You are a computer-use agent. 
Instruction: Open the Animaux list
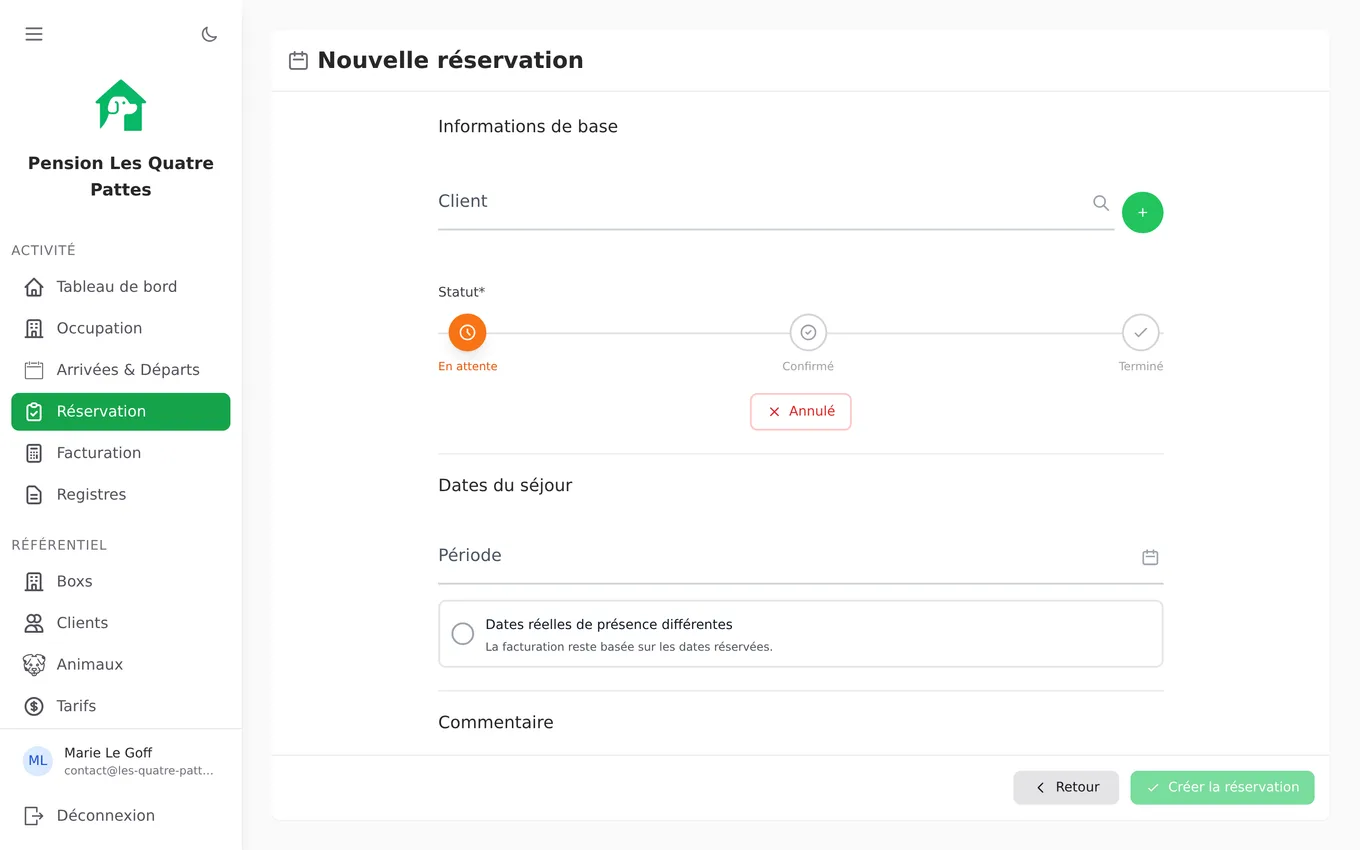click(x=121, y=665)
